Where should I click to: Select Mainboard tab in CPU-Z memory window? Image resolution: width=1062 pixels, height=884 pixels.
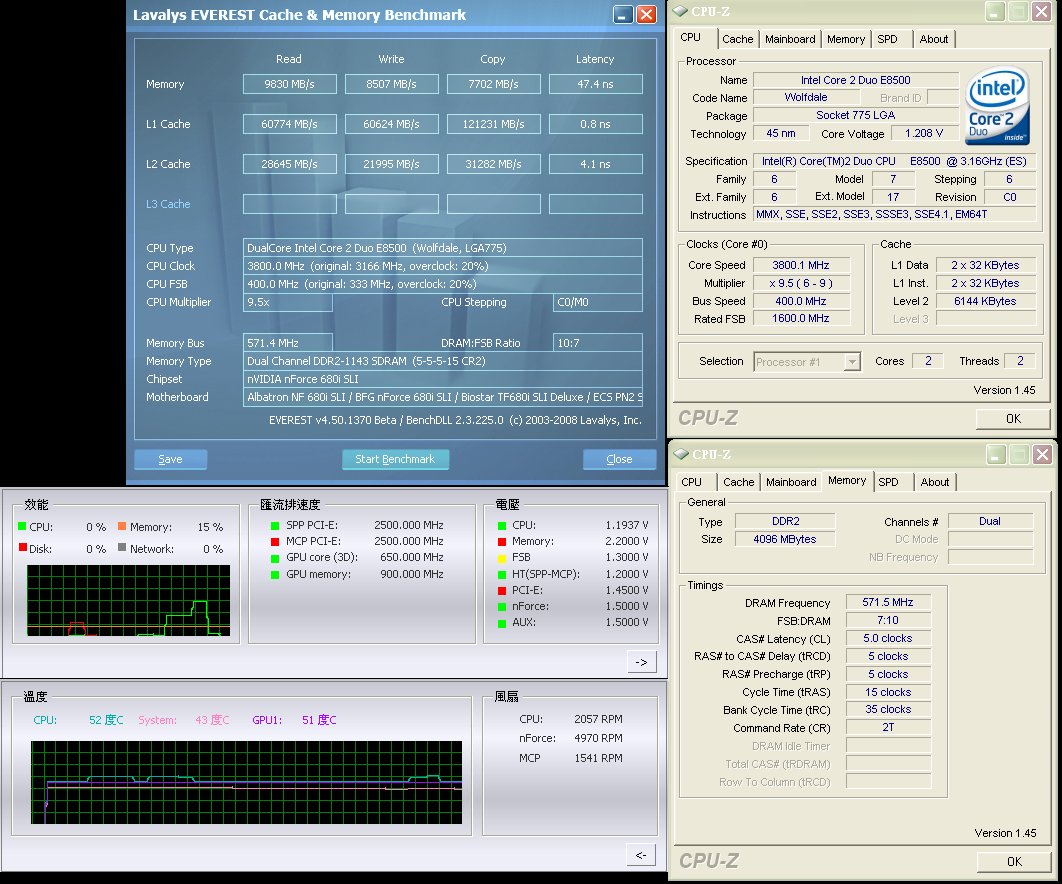pyautogui.click(x=791, y=482)
